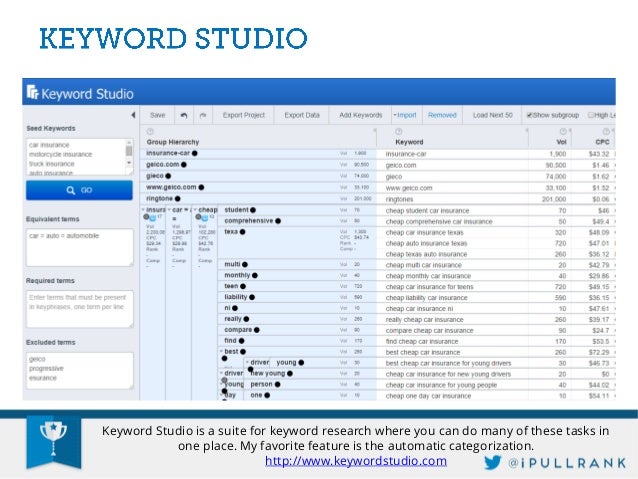The image size is (638, 479).
Task: Click the undo arrow in toolbar
Action: click(x=184, y=116)
